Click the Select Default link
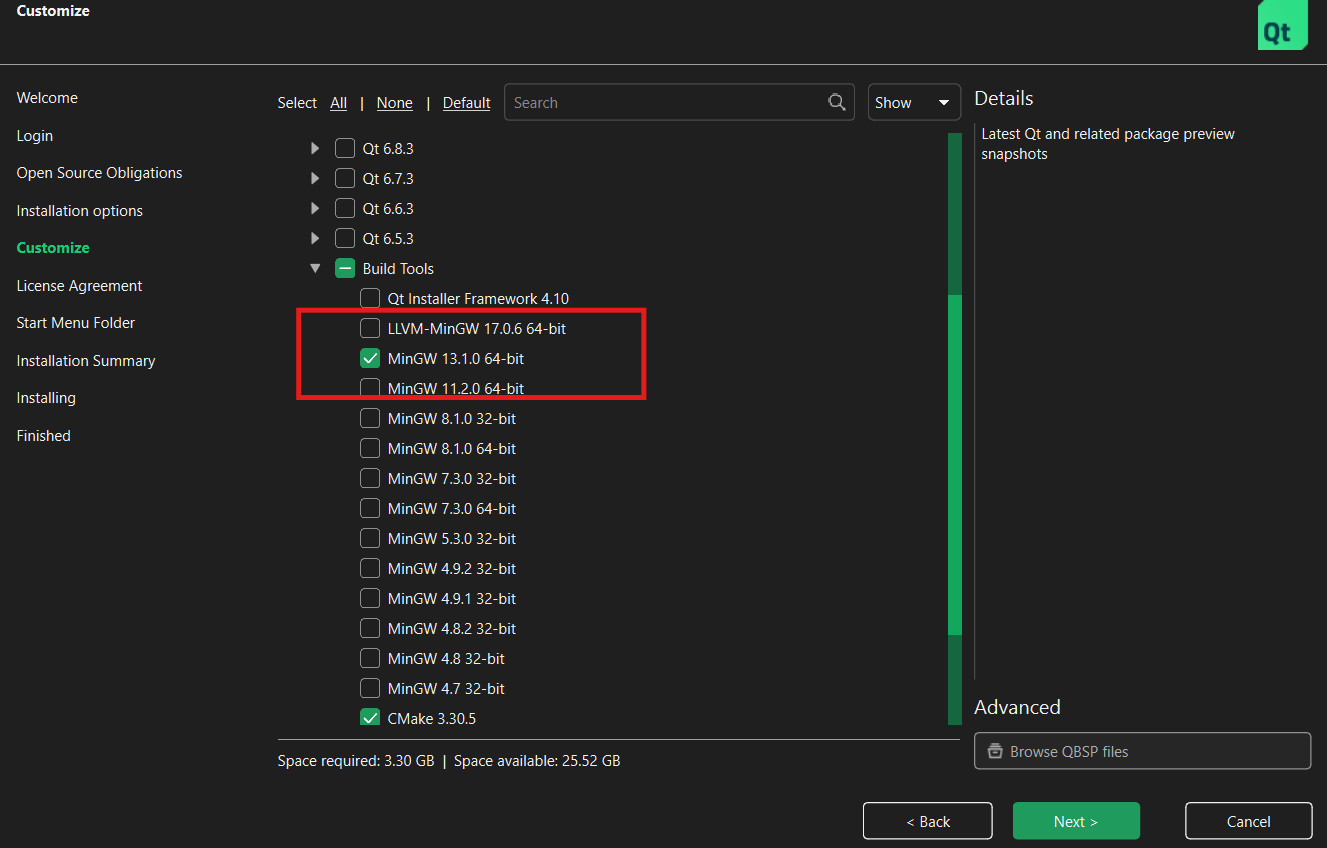1327x848 pixels. [x=467, y=103]
